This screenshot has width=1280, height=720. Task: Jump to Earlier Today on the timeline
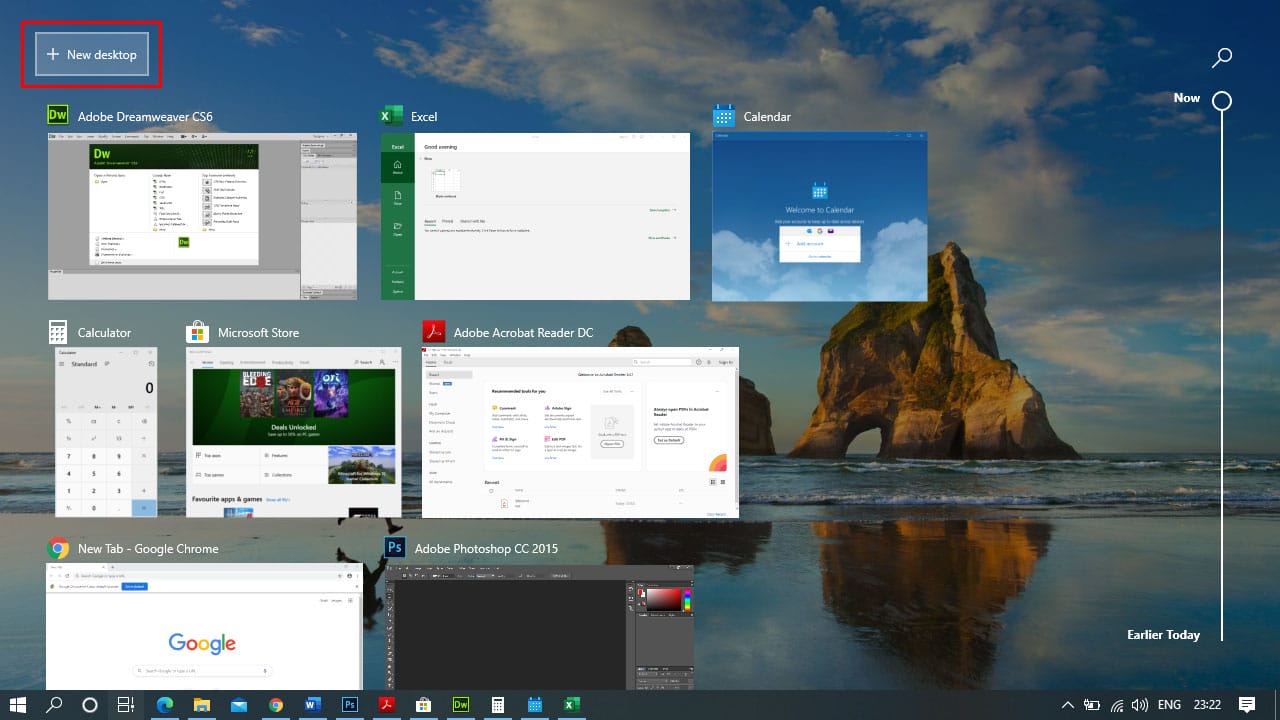(x=1163, y=634)
